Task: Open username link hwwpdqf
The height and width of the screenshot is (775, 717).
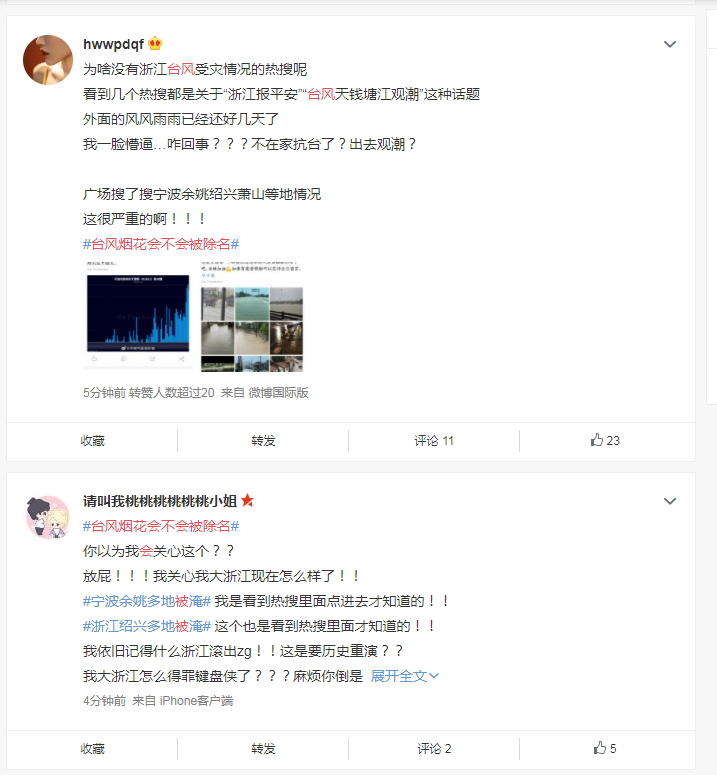Action: point(114,44)
